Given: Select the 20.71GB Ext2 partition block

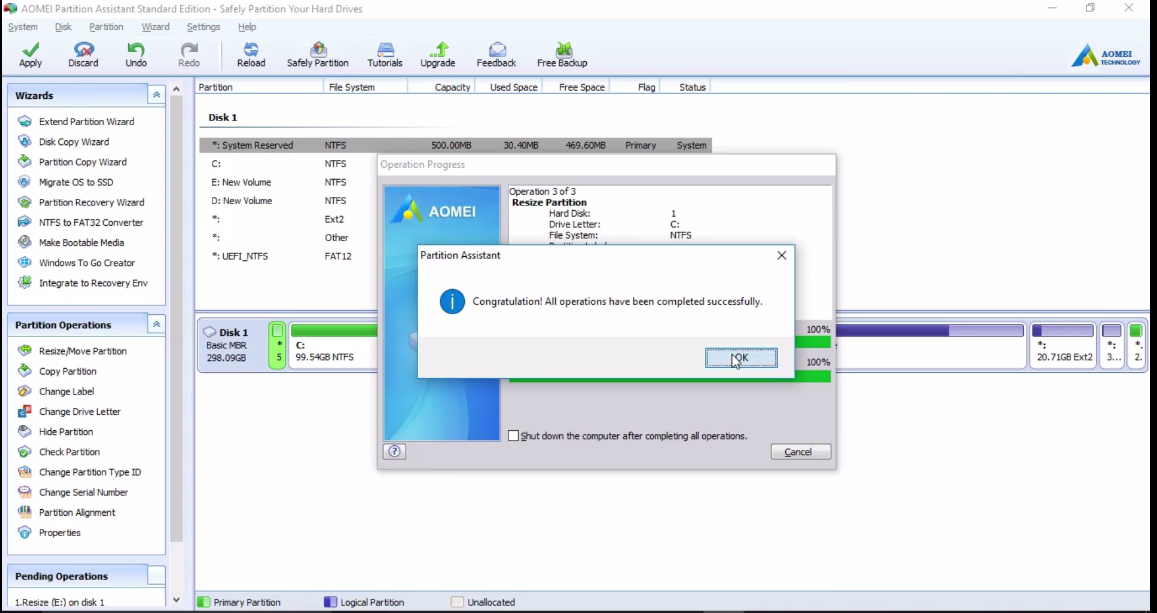Looking at the screenshot, I should [x=1063, y=344].
